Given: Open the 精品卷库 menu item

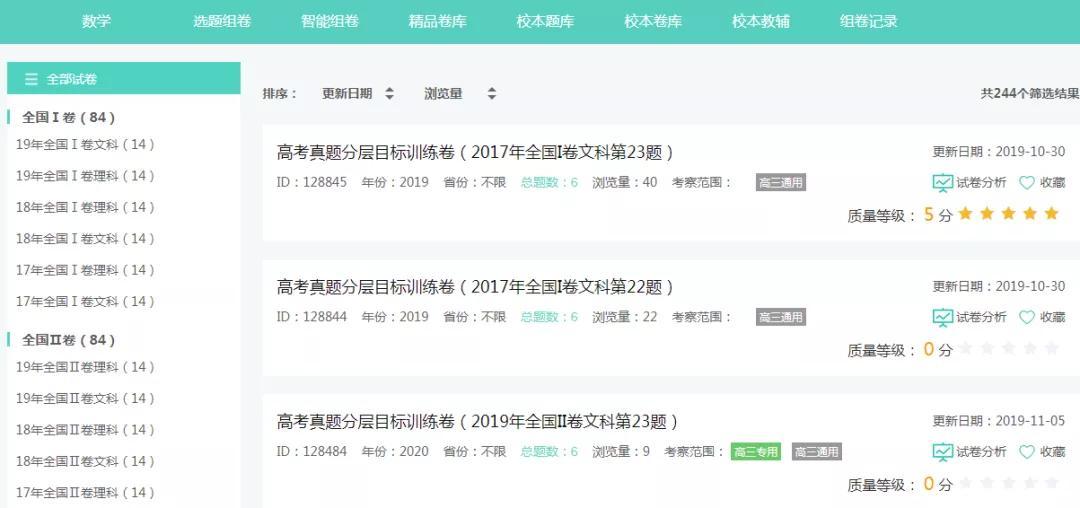Looking at the screenshot, I should pyautogui.click(x=437, y=21).
